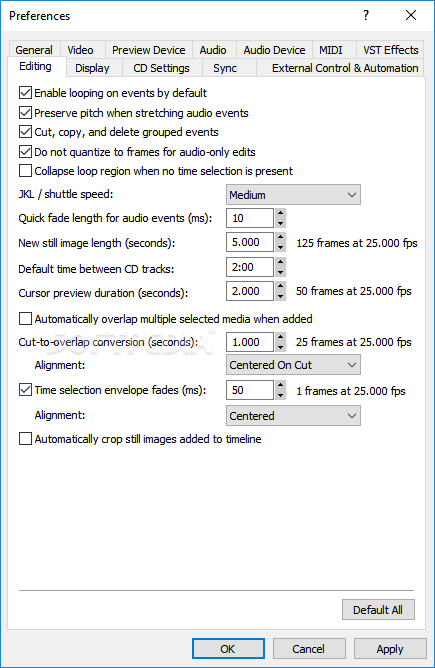The width and height of the screenshot is (435, 668).
Task: Enable Automatically overlap multiple selected media
Action: 26,319
